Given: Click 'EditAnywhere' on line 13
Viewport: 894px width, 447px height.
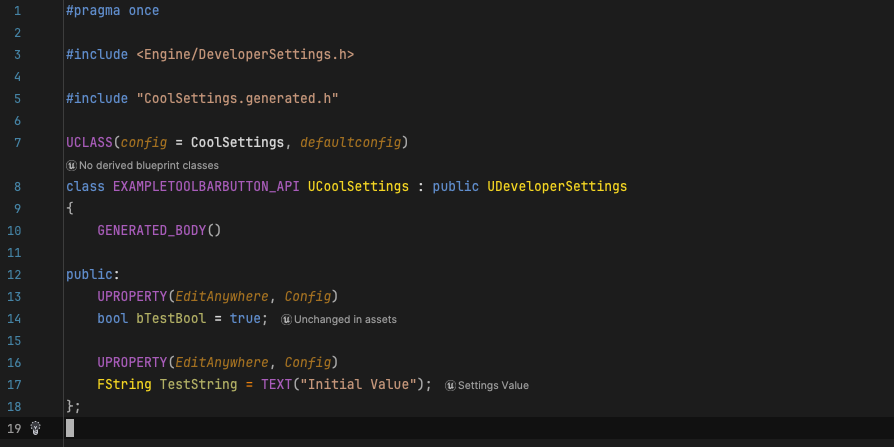Looking at the screenshot, I should 222,296.
